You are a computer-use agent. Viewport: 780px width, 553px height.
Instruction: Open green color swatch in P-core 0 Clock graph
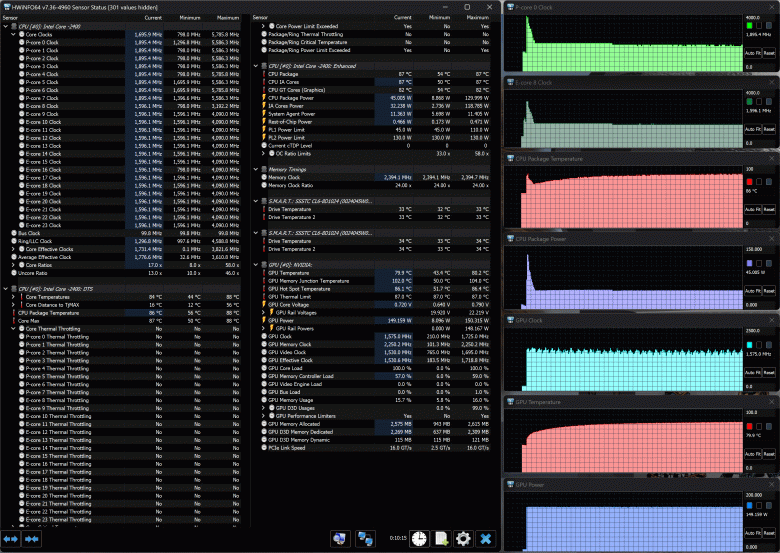coord(750,25)
